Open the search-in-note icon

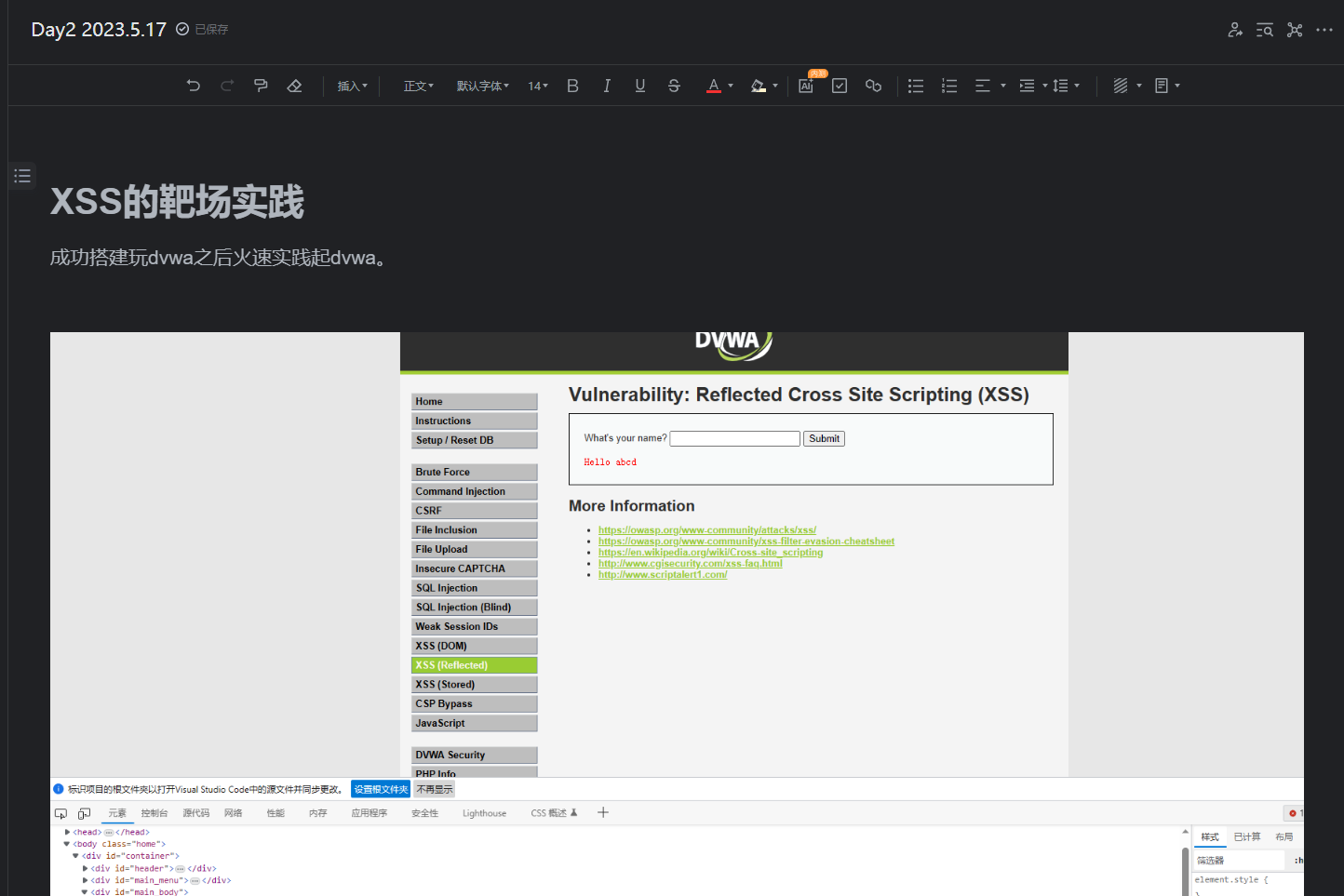pos(1264,30)
